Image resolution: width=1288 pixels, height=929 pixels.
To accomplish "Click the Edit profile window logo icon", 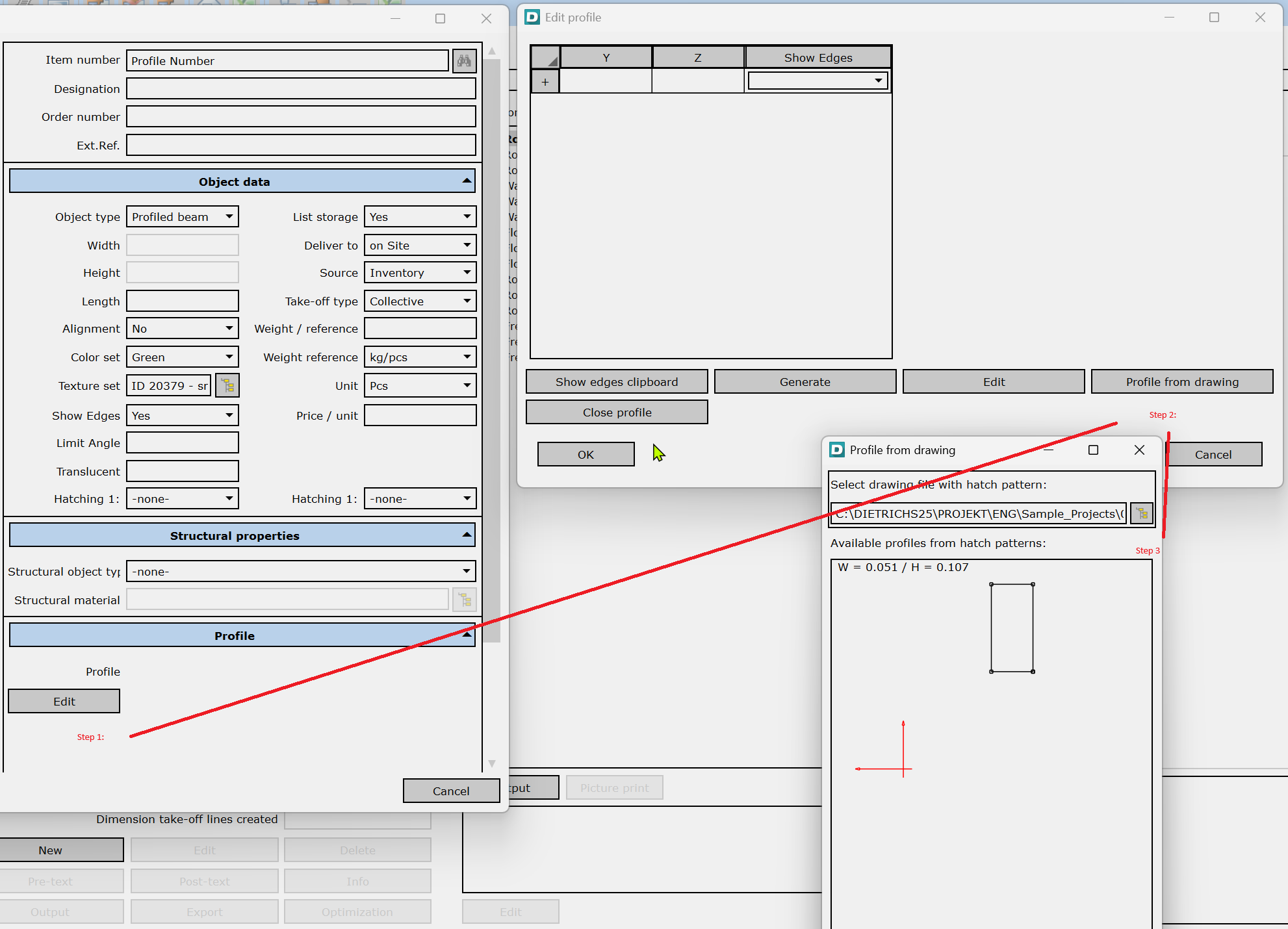I will coord(532,18).
